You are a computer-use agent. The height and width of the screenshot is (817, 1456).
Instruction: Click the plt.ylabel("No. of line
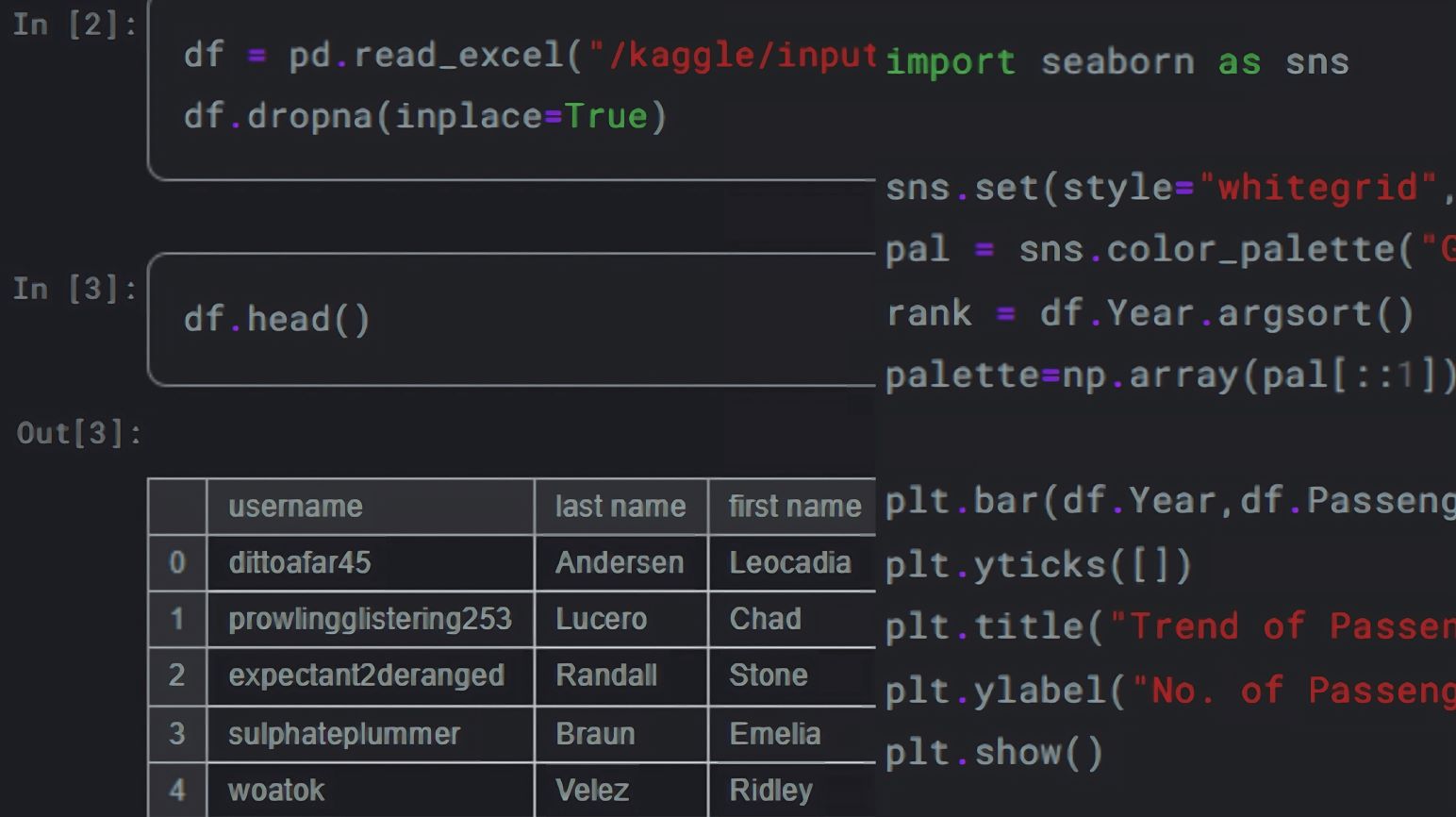tap(1169, 690)
